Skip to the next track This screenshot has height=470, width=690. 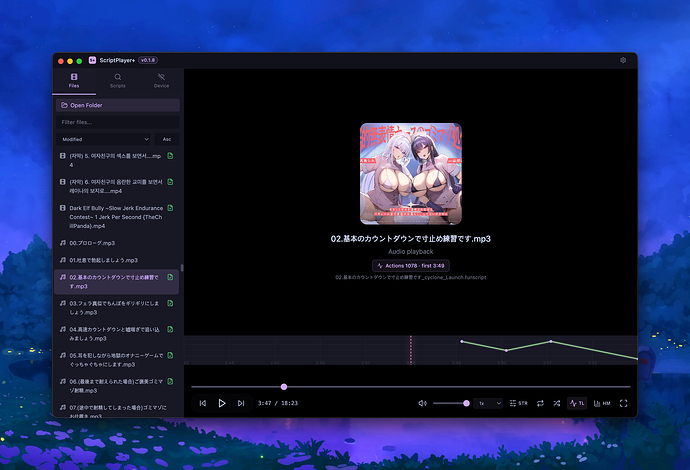pyautogui.click(x=241, y=403)
